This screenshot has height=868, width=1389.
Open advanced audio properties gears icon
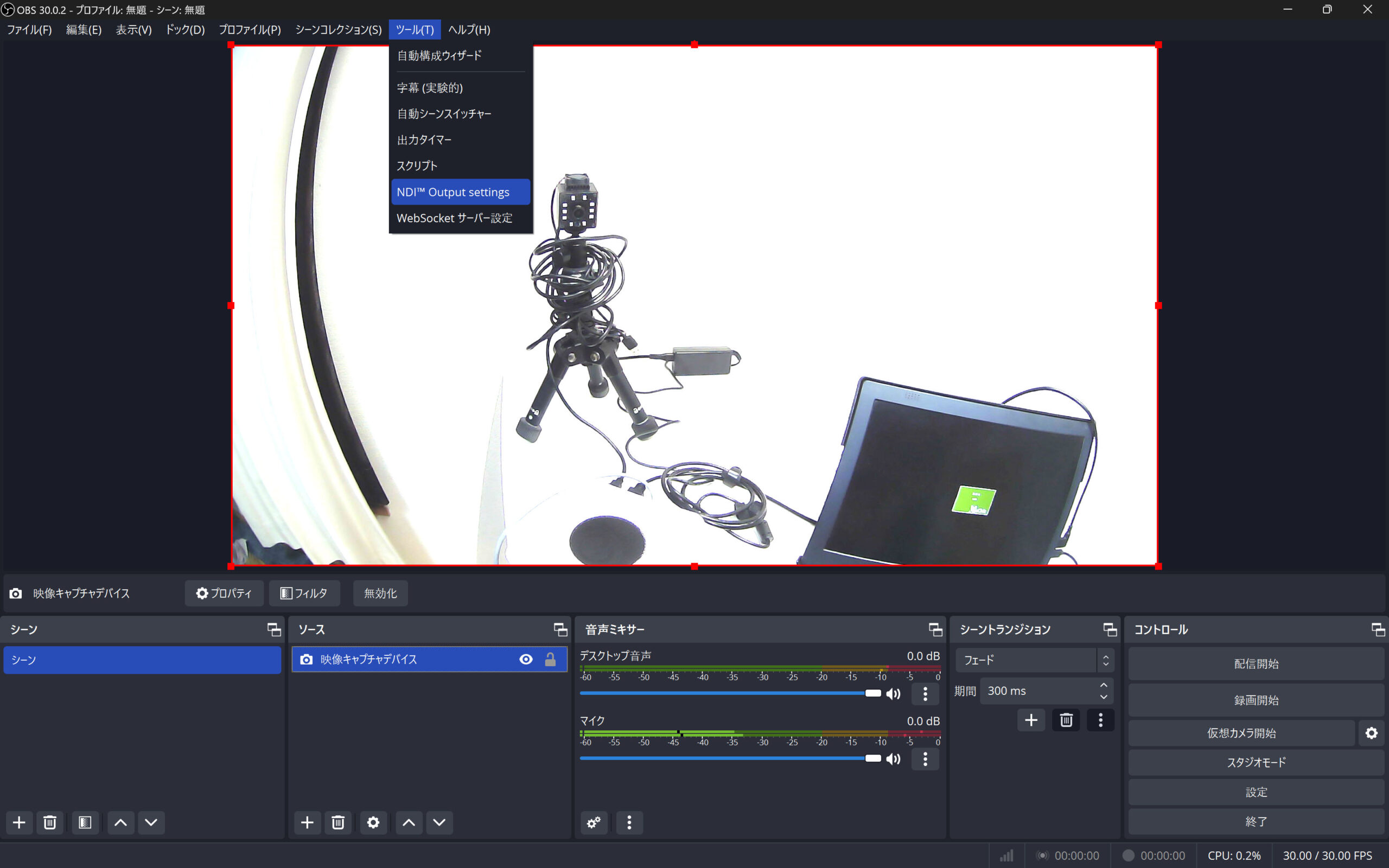tap(594, 822)
